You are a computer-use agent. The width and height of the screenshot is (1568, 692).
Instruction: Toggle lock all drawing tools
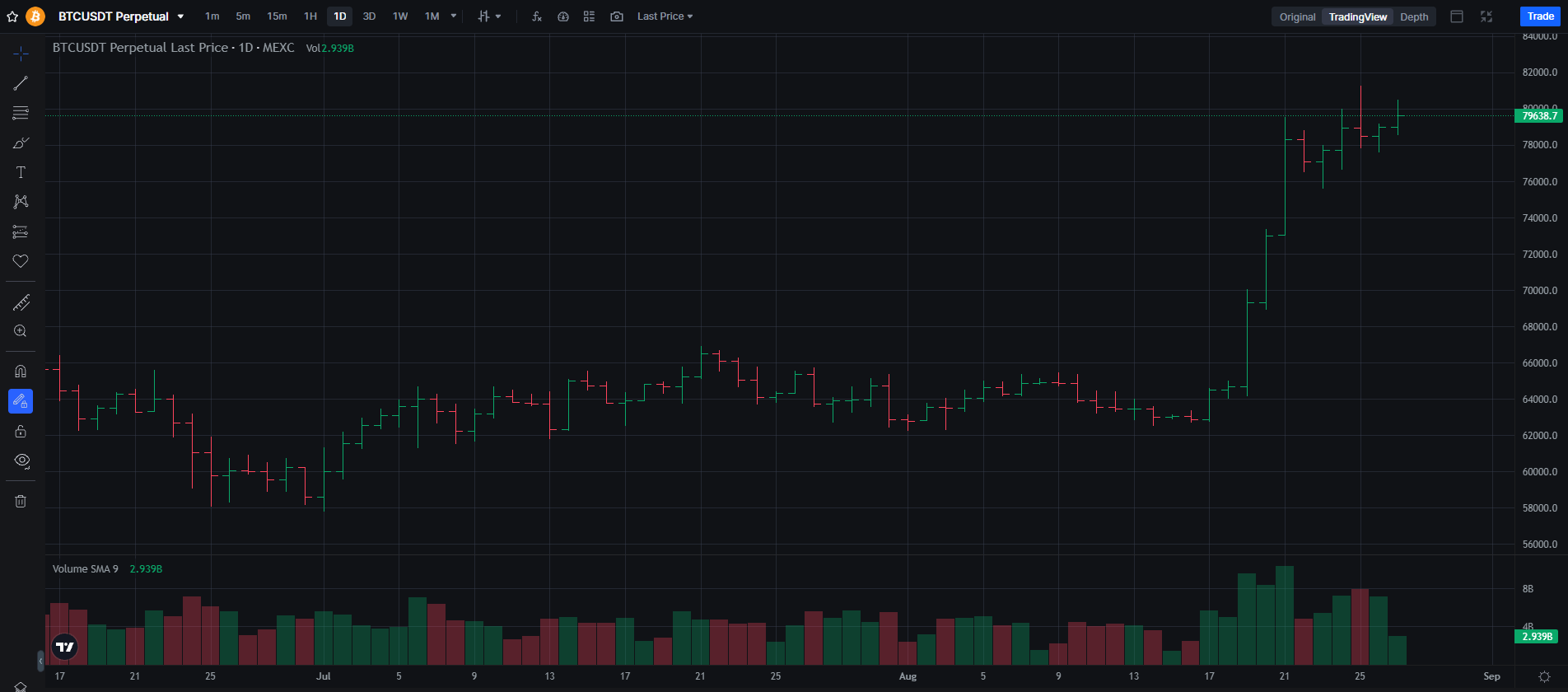21,431
